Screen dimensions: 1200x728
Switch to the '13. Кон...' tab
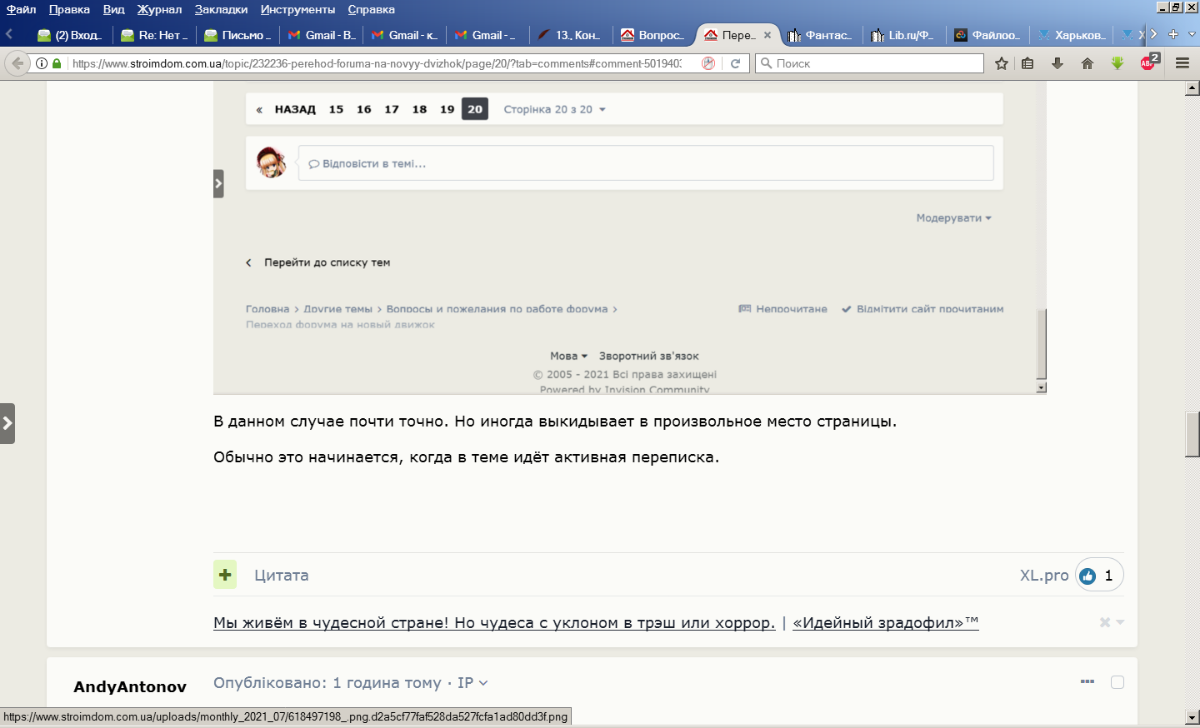(571, 35)
